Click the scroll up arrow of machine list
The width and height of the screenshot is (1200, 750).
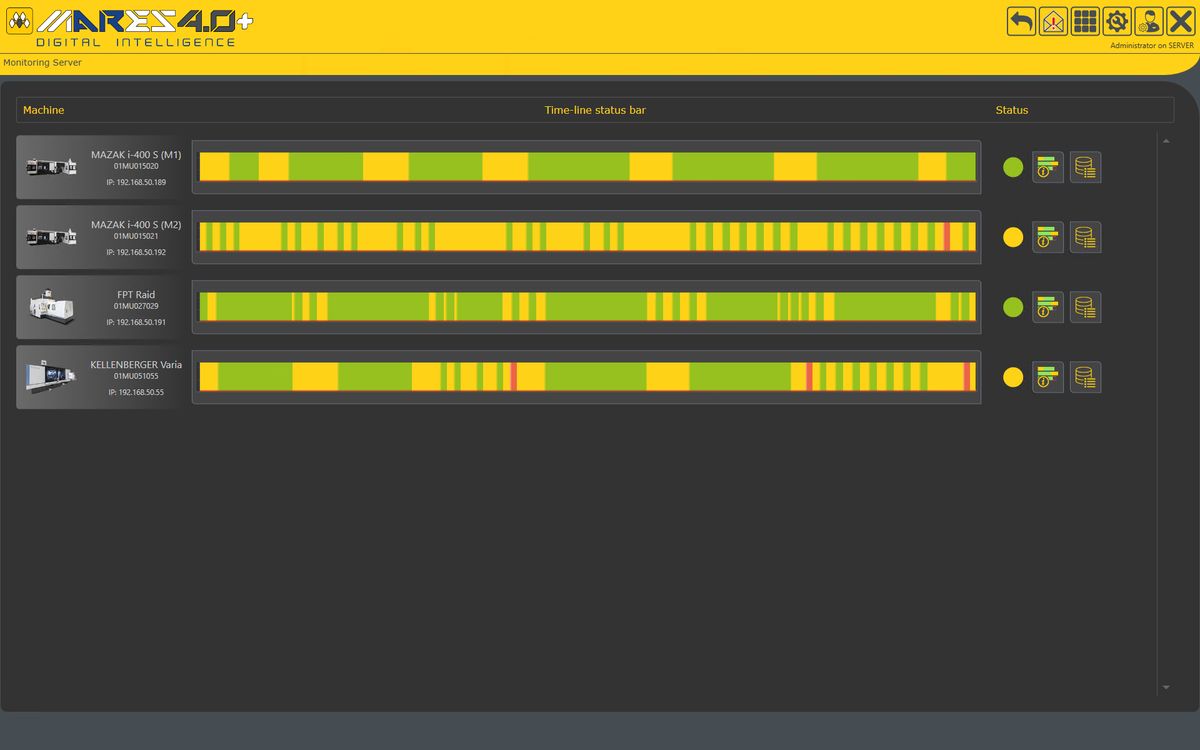tap(1165, 141)
